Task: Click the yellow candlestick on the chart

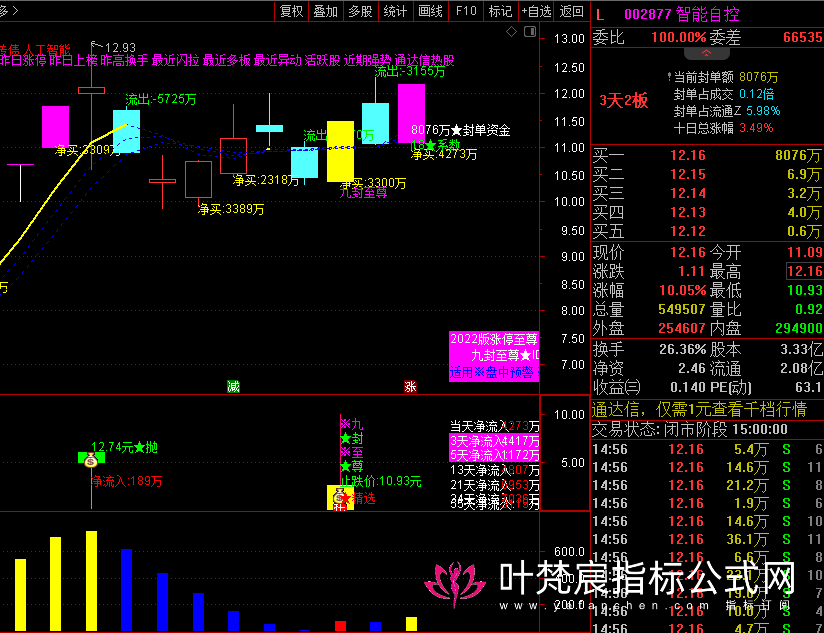Action: [x=341, y=151]
